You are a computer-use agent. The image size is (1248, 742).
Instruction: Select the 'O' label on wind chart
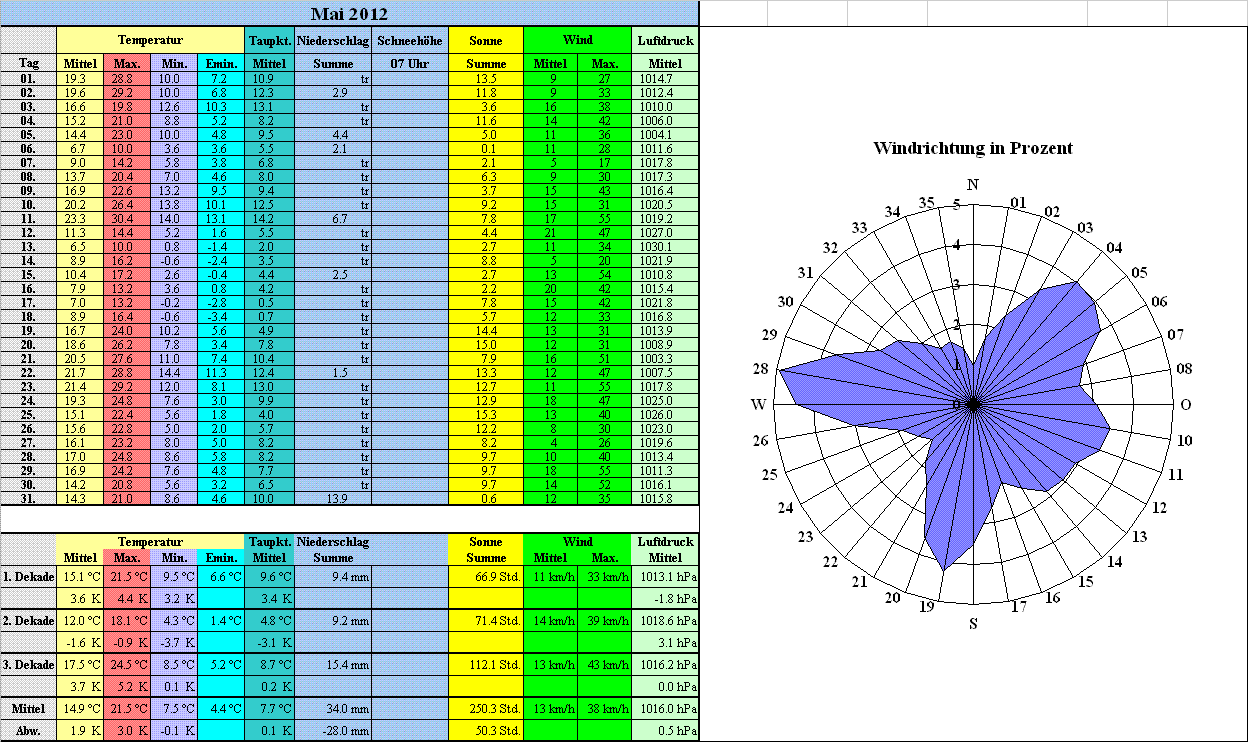[1186, 405]
